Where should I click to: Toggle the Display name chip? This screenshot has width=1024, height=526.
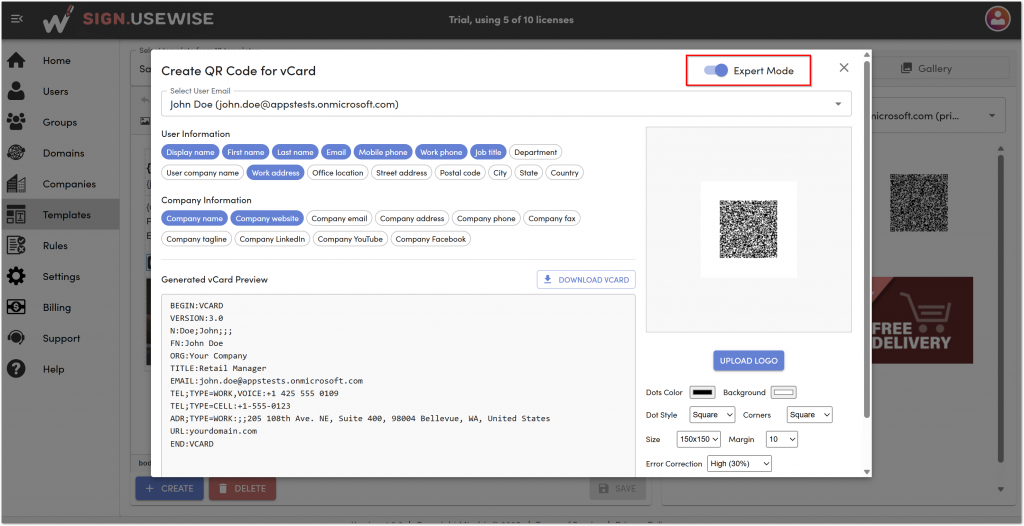[190, 152]
